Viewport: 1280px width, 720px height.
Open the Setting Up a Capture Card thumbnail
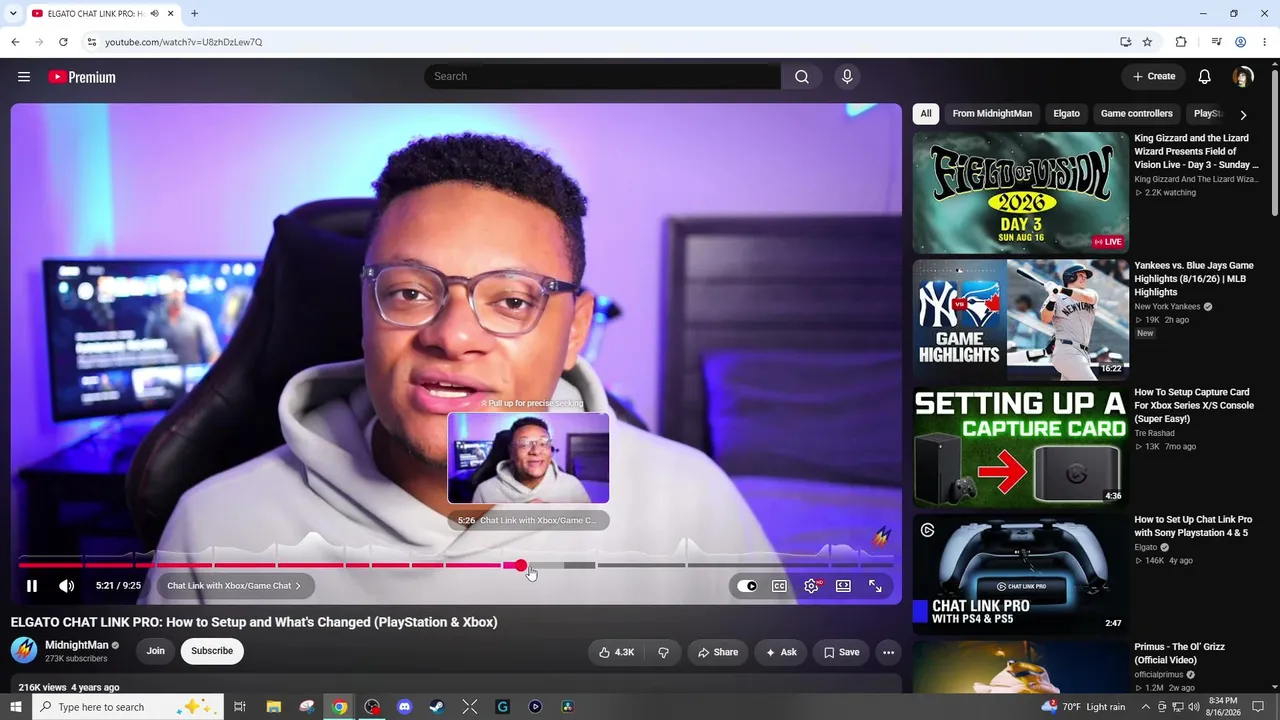click(1020, 447)
